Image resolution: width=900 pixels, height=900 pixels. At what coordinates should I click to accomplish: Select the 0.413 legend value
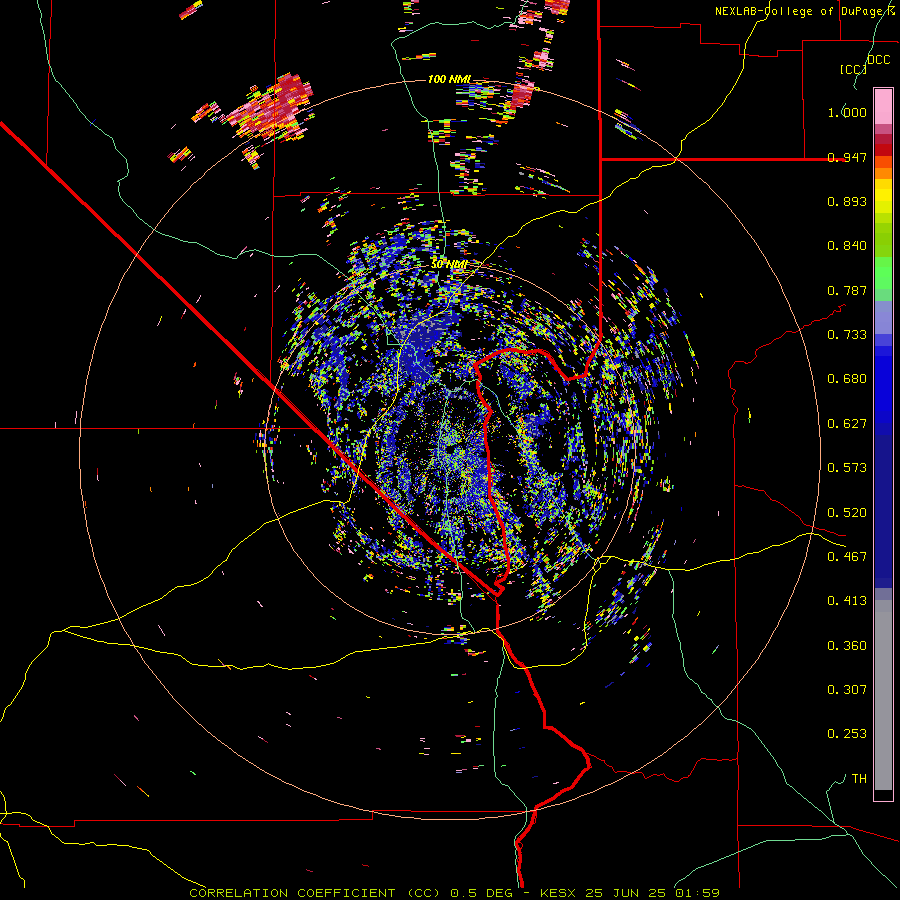(x=847, y=601)
